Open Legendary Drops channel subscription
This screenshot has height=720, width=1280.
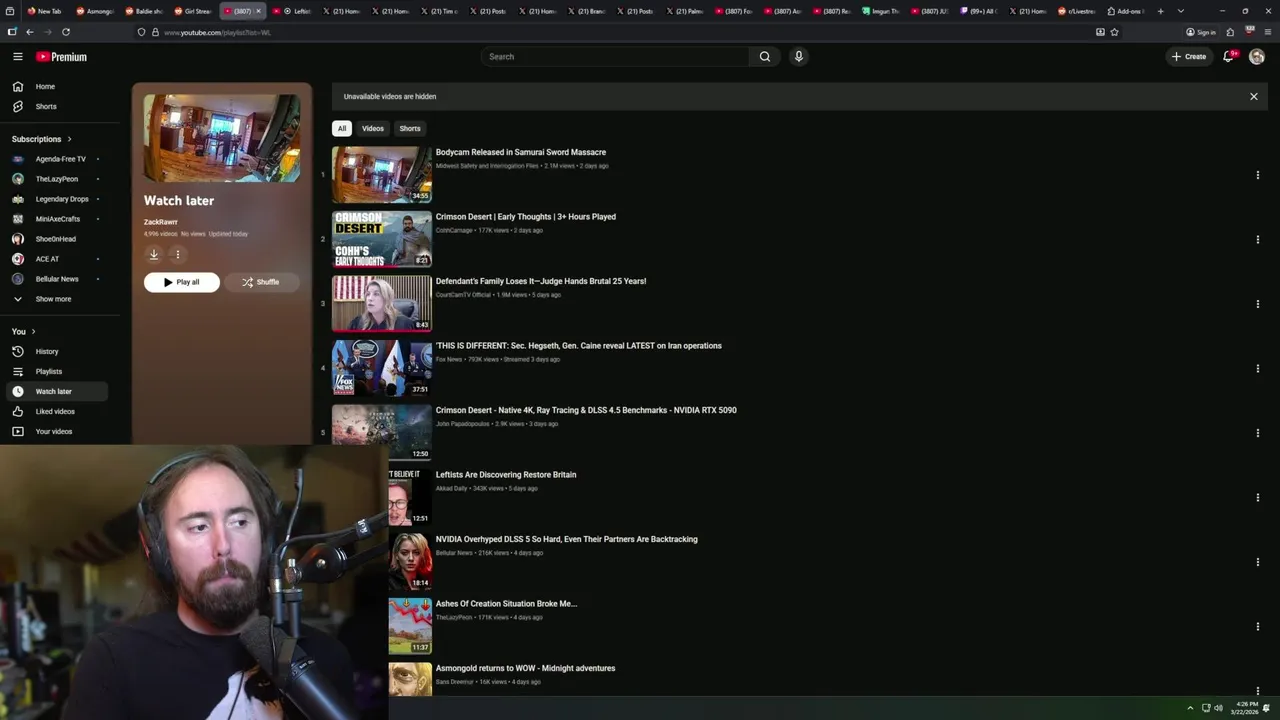(x=56, y=199)
